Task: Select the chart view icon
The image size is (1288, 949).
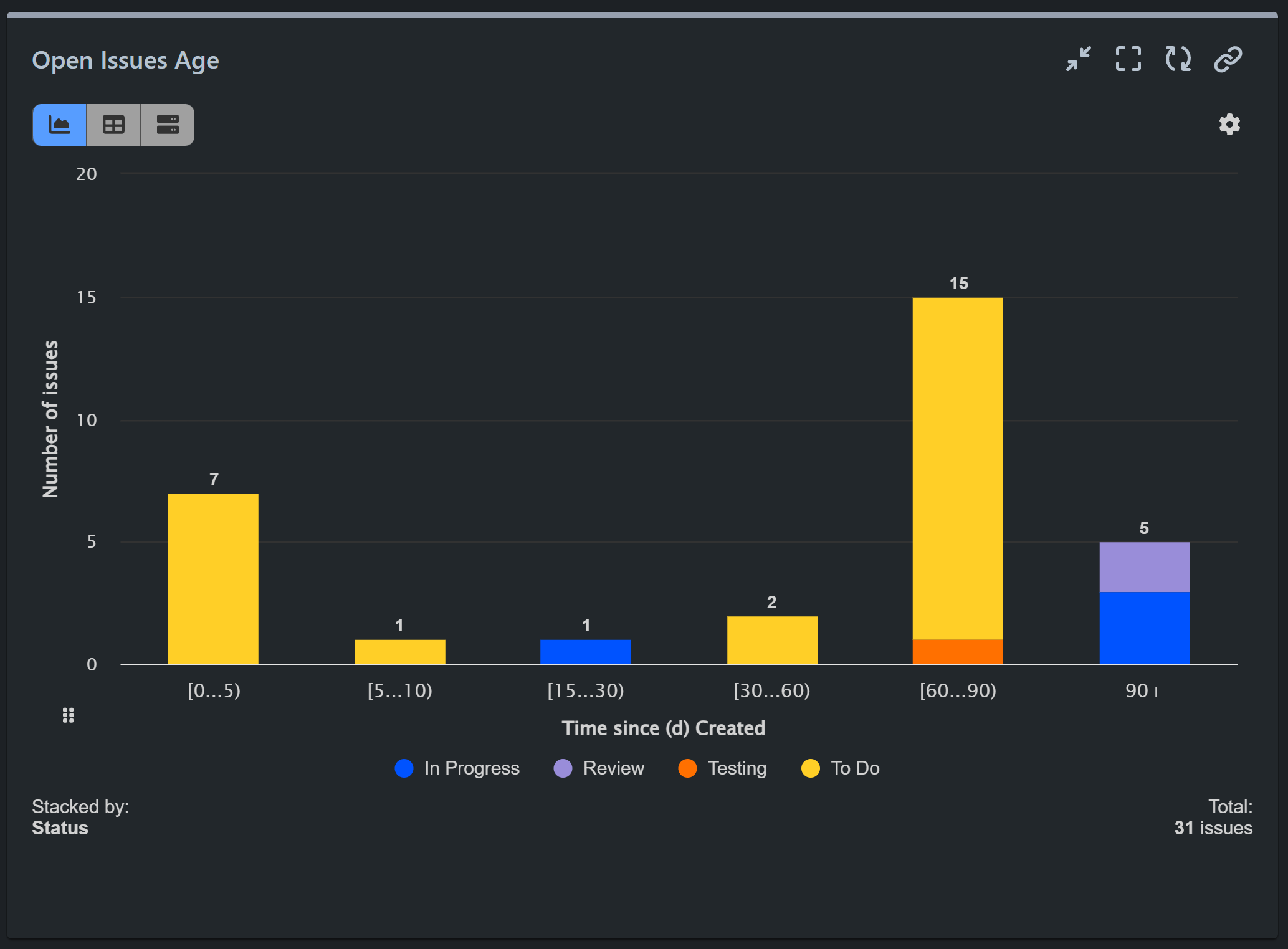Action: [59, 125]
